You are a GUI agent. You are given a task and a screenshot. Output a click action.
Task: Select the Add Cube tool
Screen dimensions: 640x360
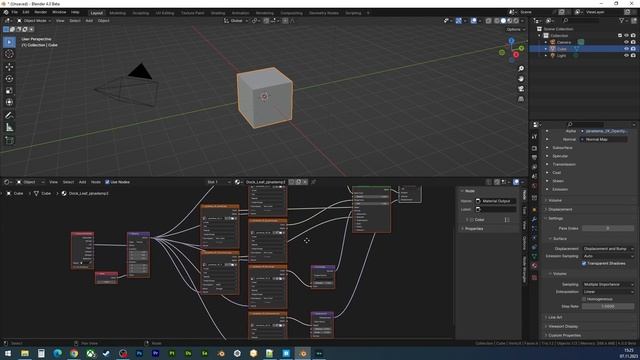pos(9,140)
